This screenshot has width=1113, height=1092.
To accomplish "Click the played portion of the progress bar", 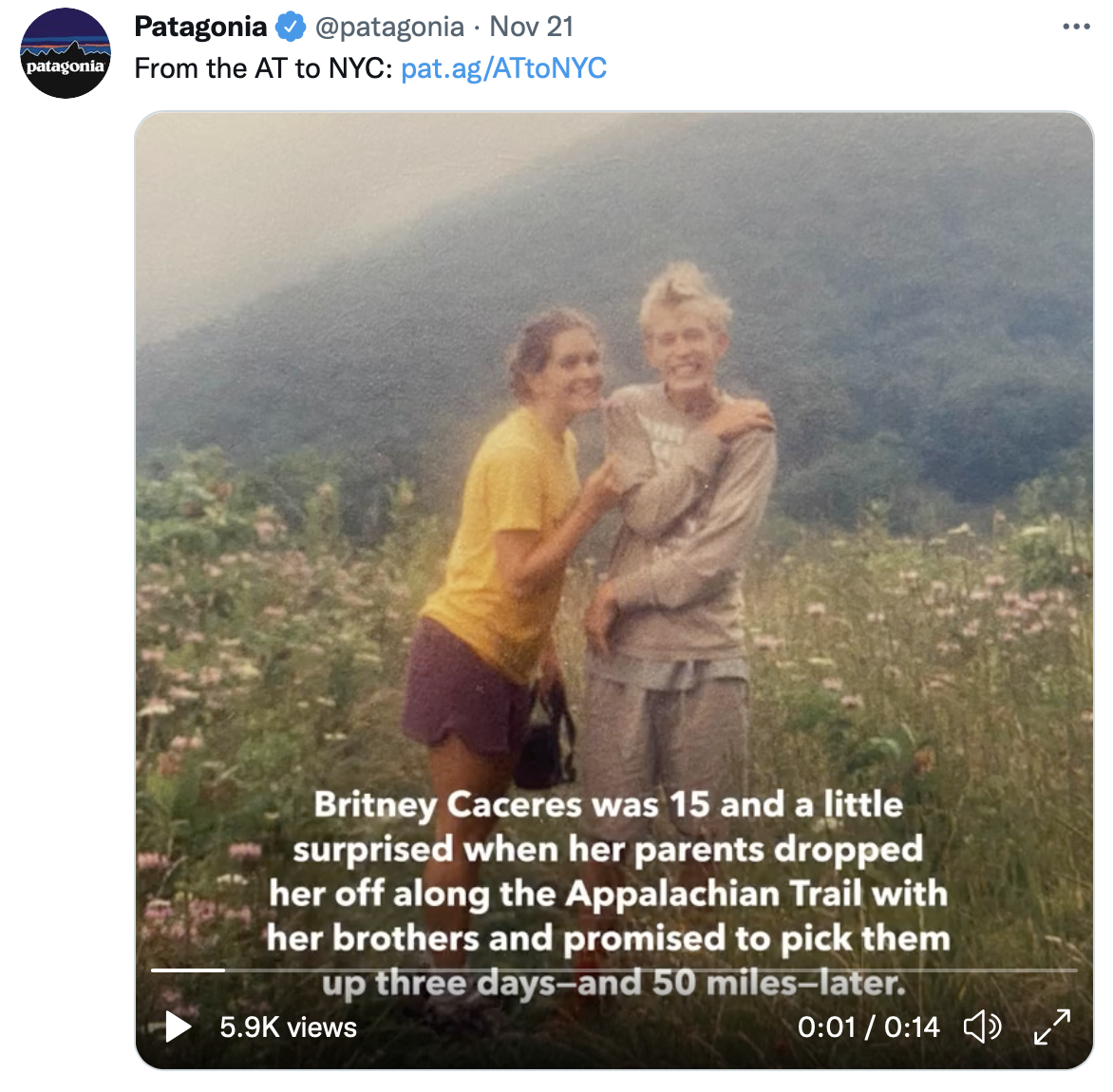I will coord(188,970).
